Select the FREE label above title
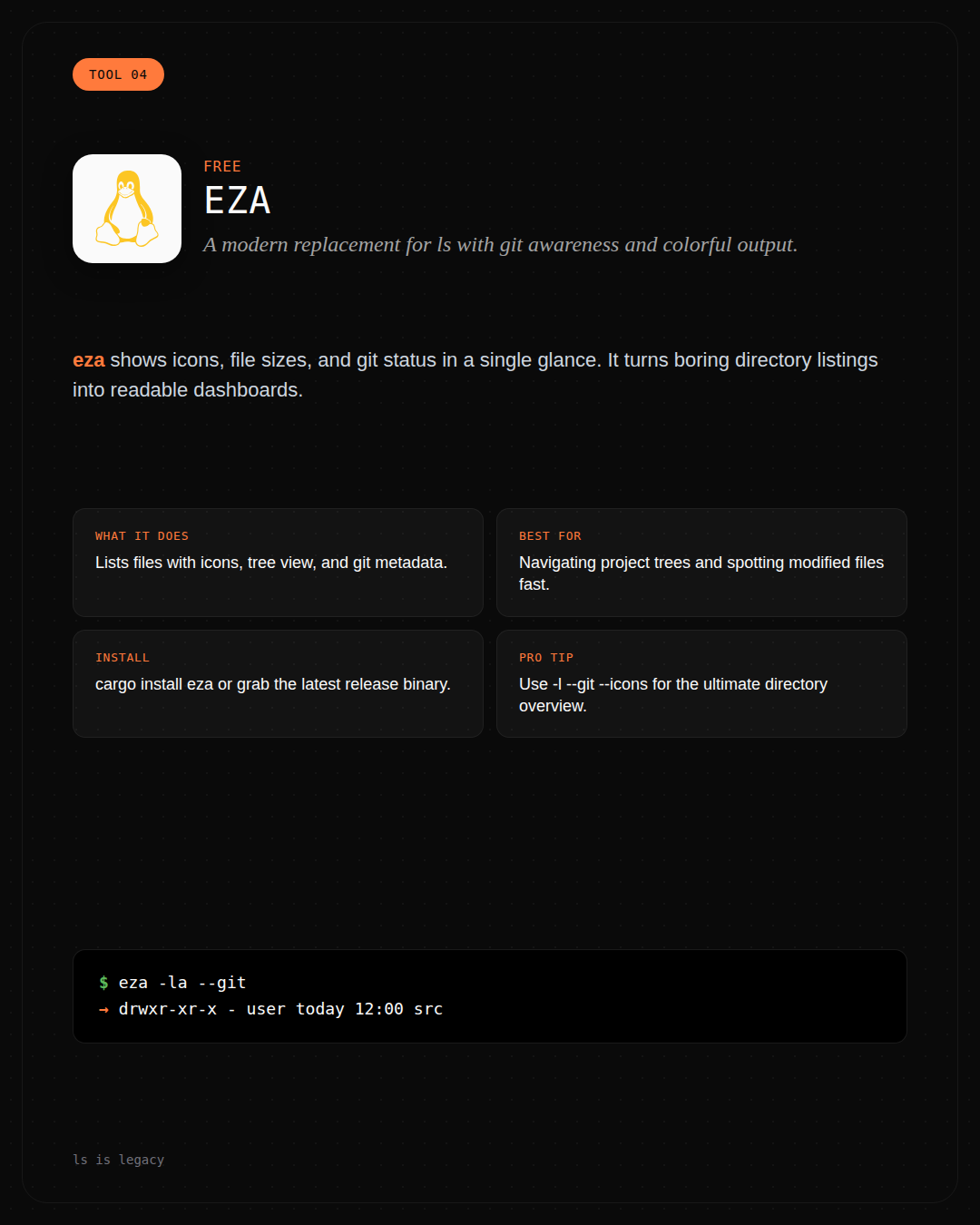The image size is (980, 1225). pos(222,166)
